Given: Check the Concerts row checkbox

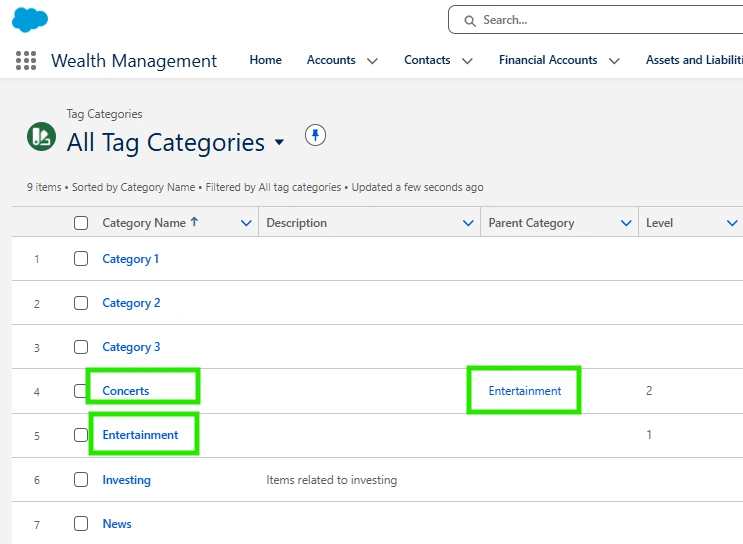Looking at the screenshot, I should tap(81, 391).
